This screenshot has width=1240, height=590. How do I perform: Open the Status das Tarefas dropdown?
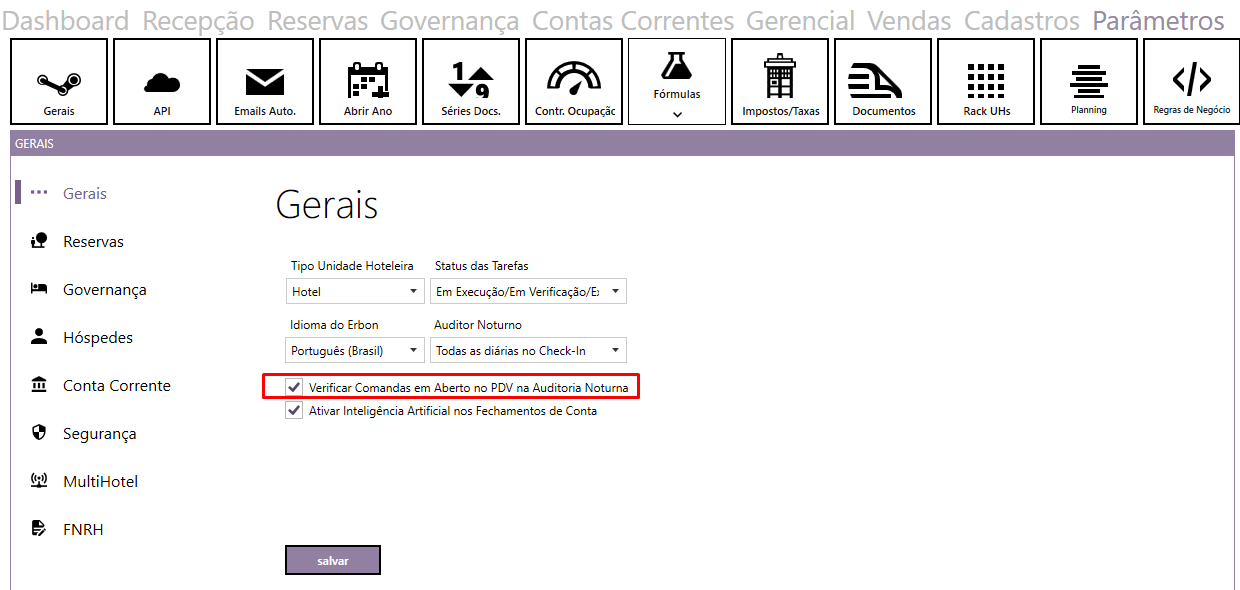[x=528, y=291]
